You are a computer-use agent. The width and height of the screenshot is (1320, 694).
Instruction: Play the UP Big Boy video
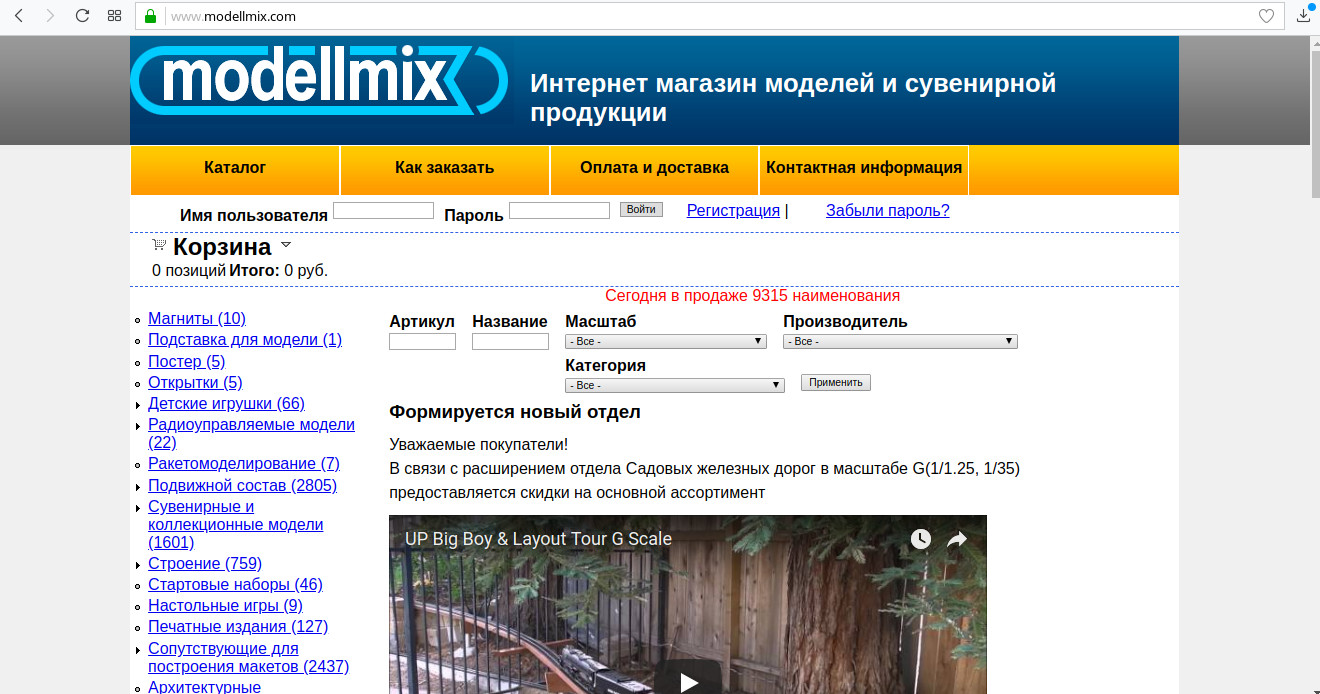[x=688, y=681]
